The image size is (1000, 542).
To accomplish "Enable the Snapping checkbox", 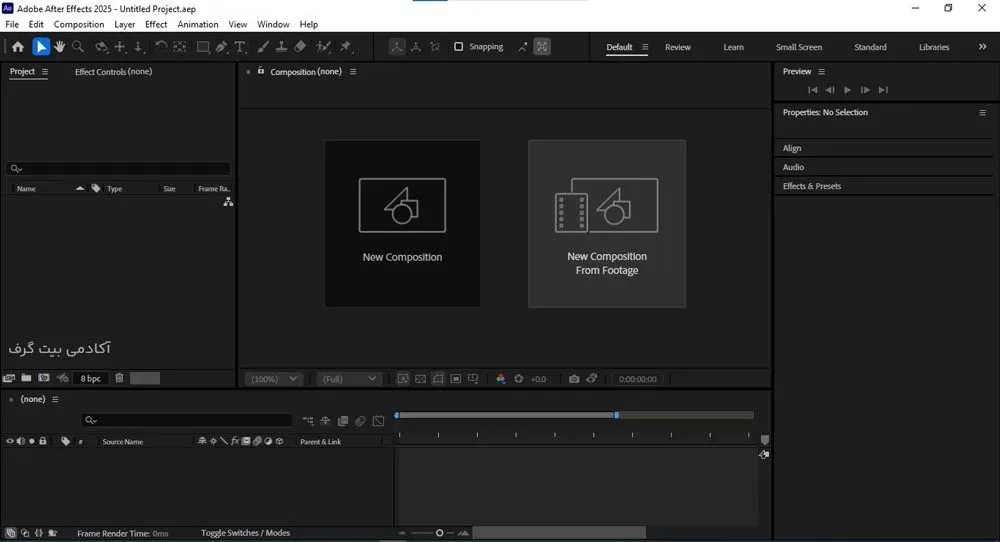I will coord(459,47).
